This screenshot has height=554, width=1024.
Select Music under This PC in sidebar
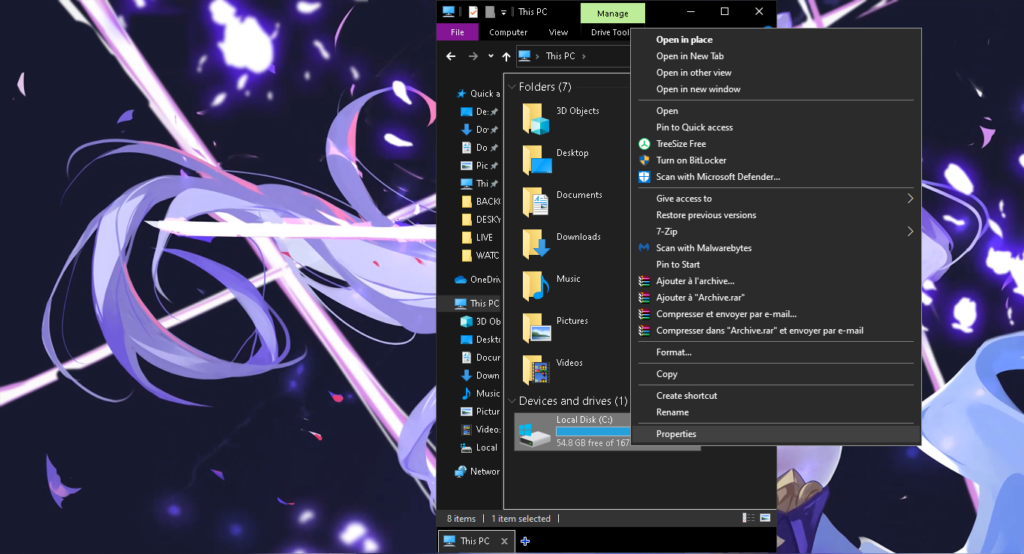[x=480, y=393]
